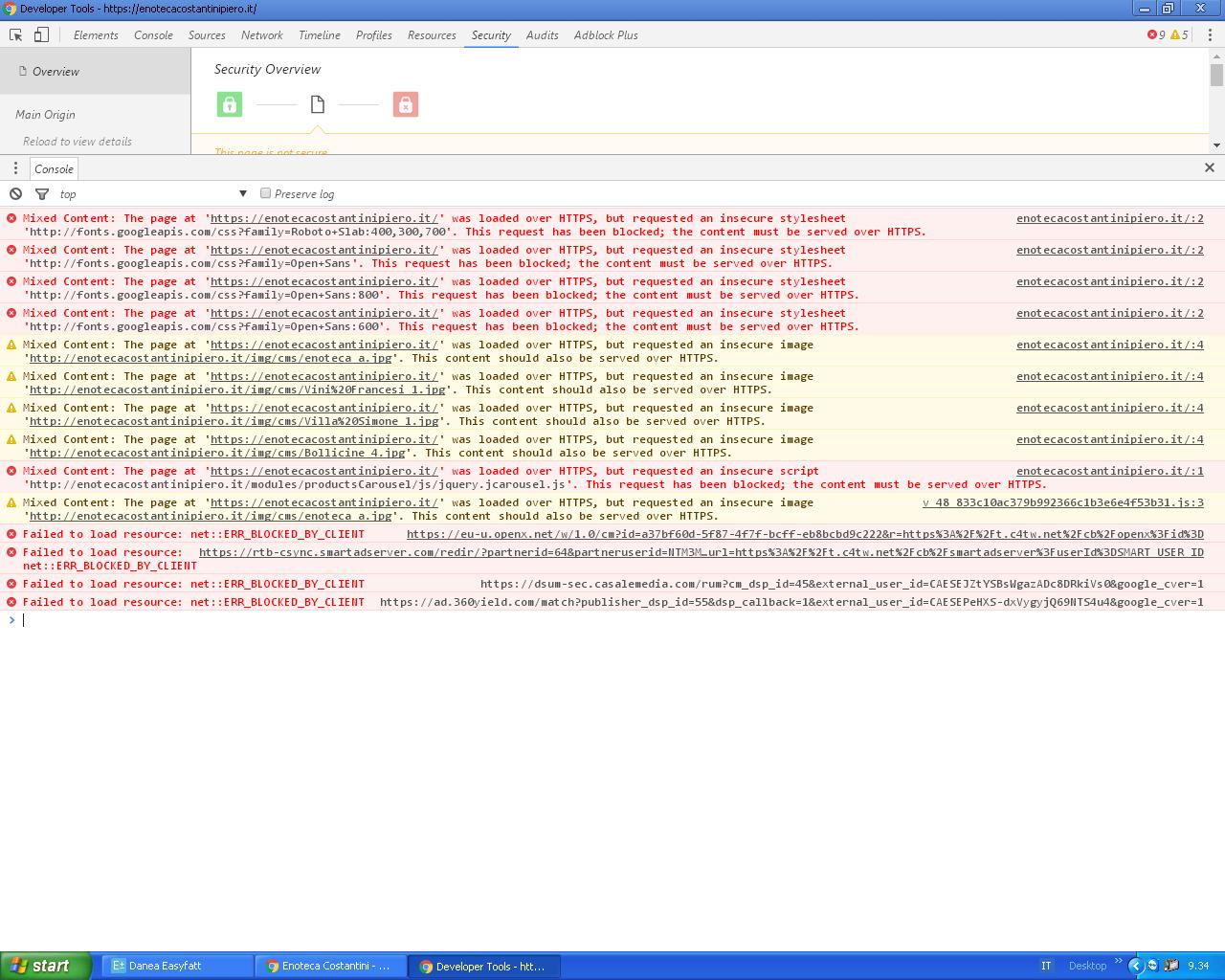Open the DevTools three-dot customize menu
The width and height of the screenshot is (1225, 980).
tap(1210, 35)
